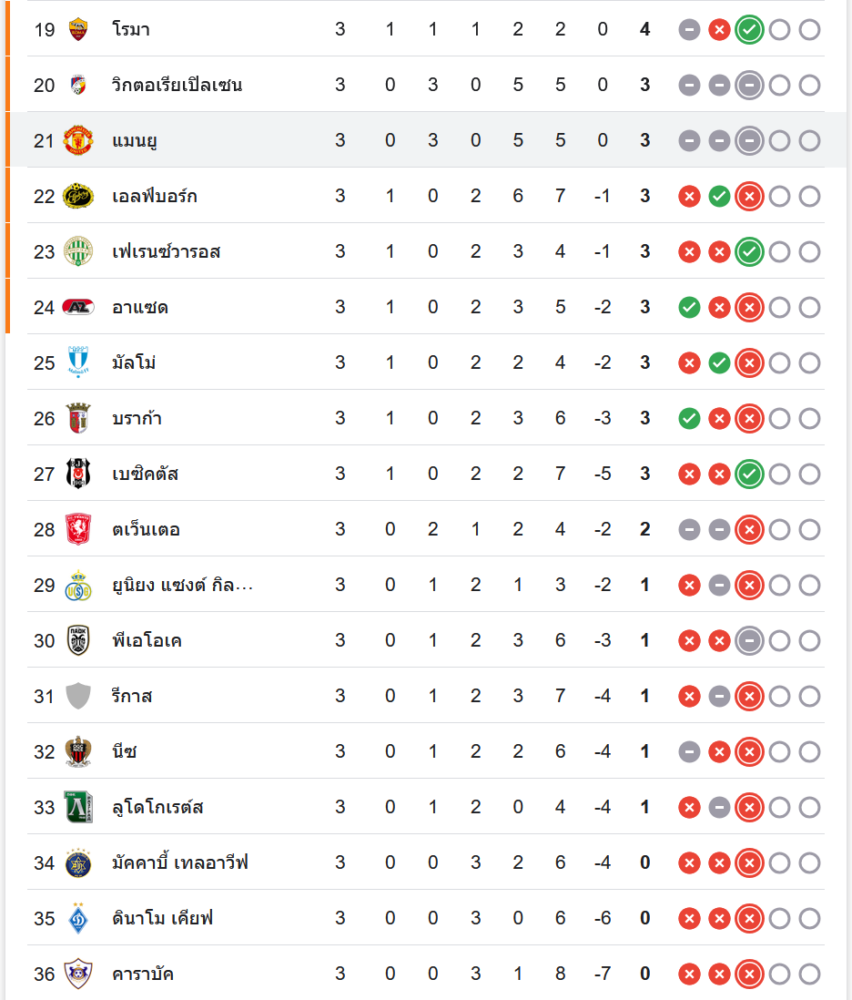Click the Elfsborg yellow club logo
852x1000 pixels.
coord(78,196)
